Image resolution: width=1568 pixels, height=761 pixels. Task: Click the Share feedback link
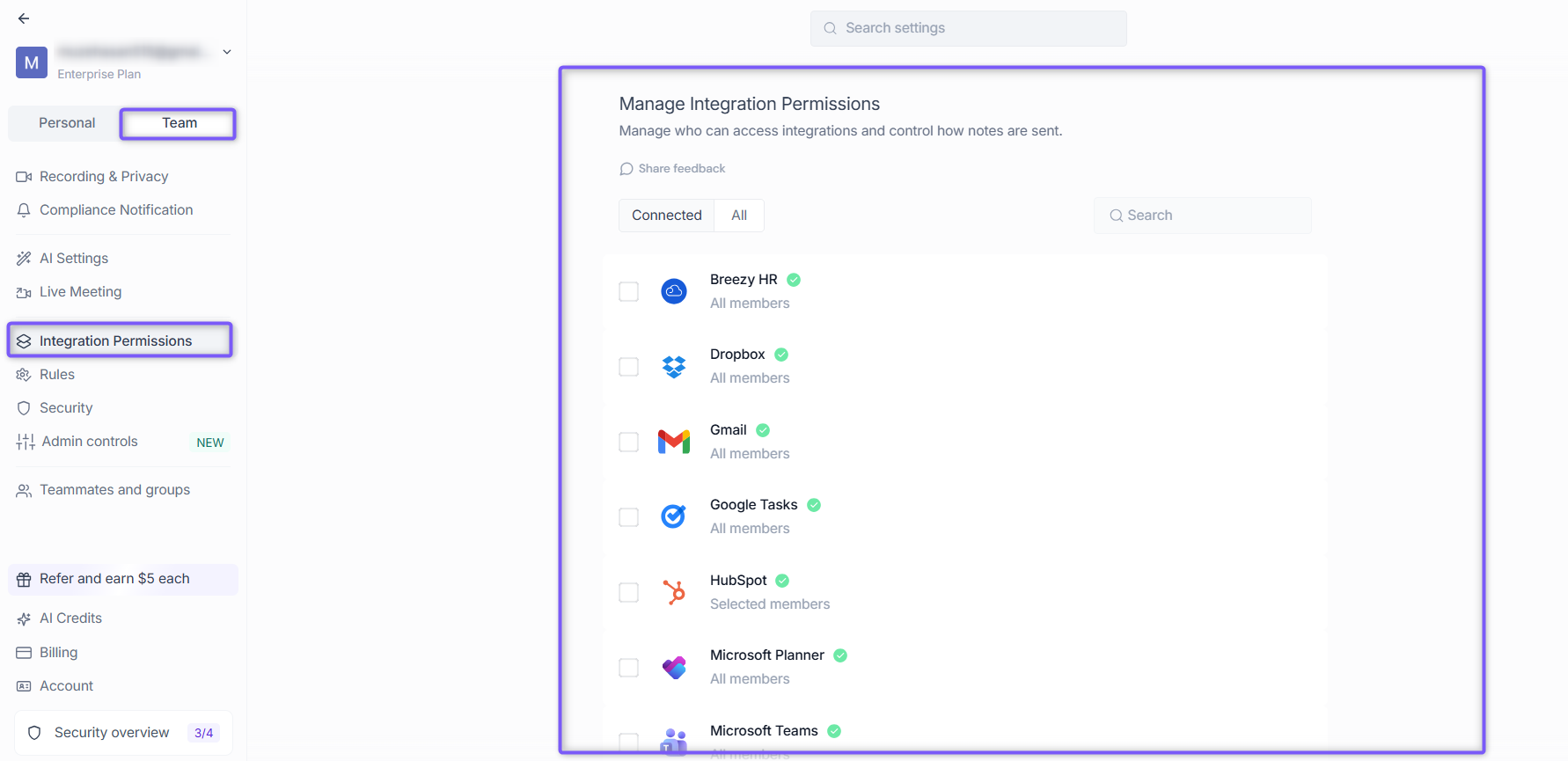[x=672, y=169]
